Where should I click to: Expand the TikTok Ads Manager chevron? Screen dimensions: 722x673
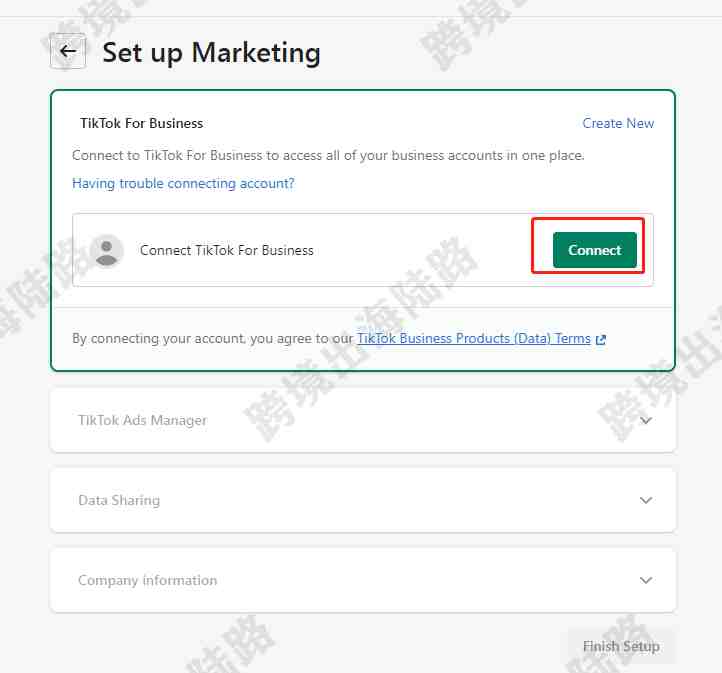[x=646, y=420]
